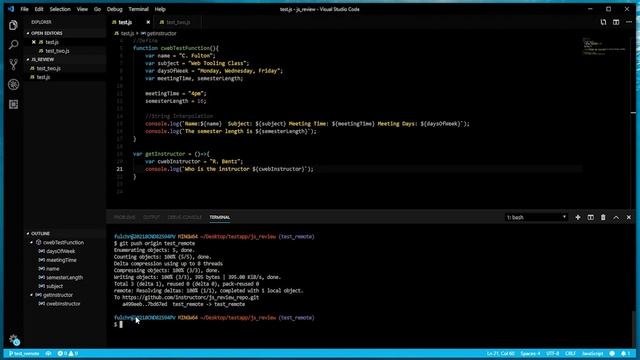Click the code minimap preview
Screen dimensions: 640x360
click(x=605, y=47)
